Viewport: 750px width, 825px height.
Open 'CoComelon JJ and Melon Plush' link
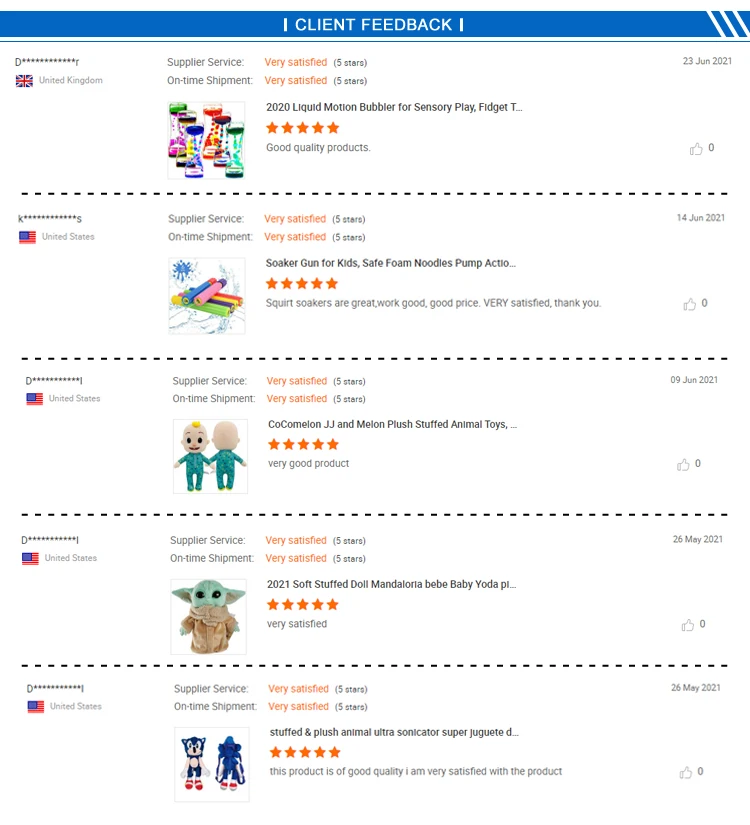[x=393, y=424]
